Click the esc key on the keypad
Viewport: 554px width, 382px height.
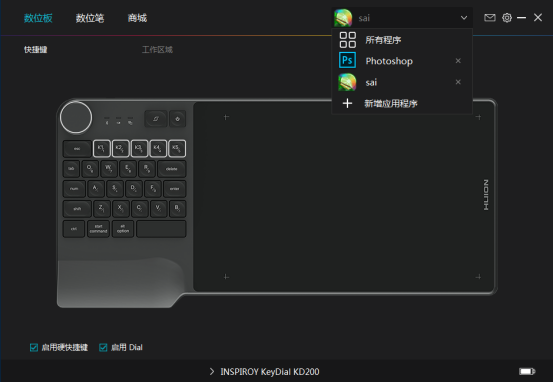[77, 148]
